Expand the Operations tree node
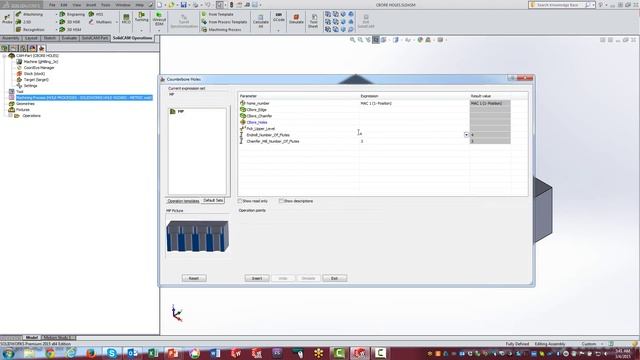This screenshot has height=360, width=640. [10, 116]
